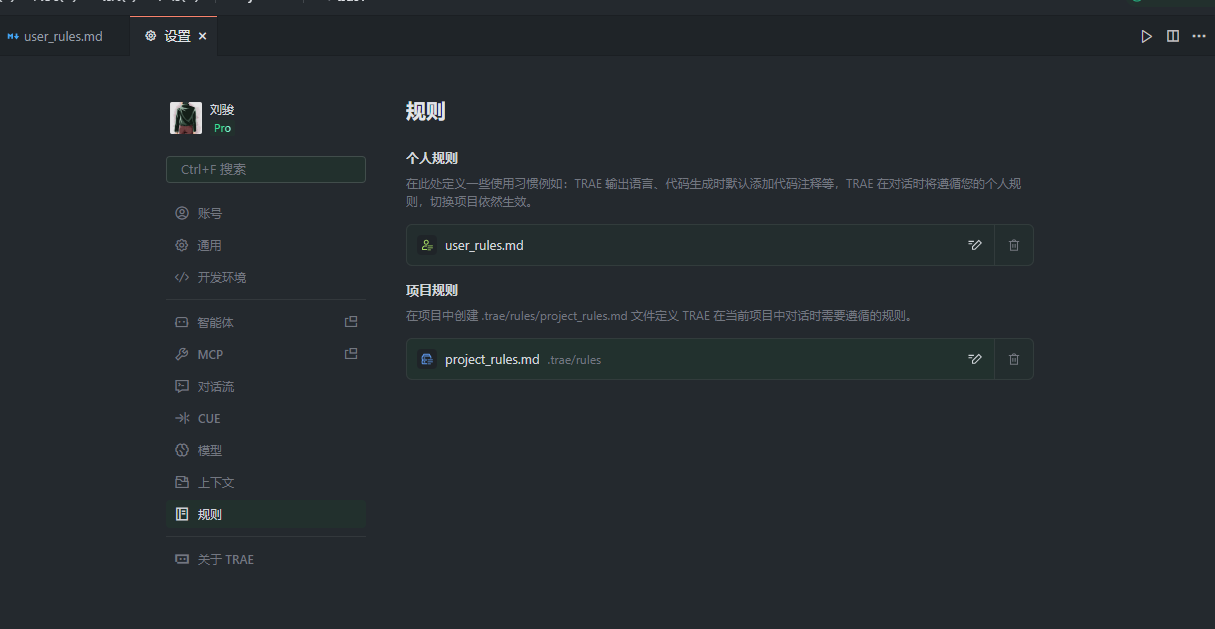Go to 通用 settings
The height and width of the screenshot is (629, 1215).
(x=210, y=245)
